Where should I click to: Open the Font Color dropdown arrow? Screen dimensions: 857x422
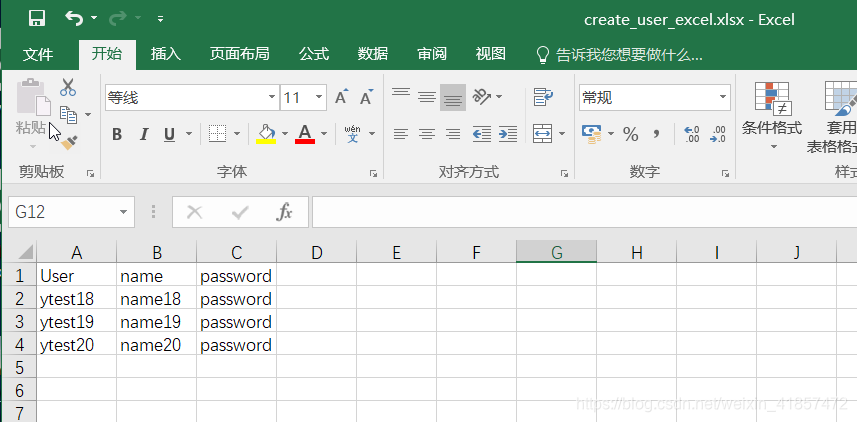pos(324,133)
